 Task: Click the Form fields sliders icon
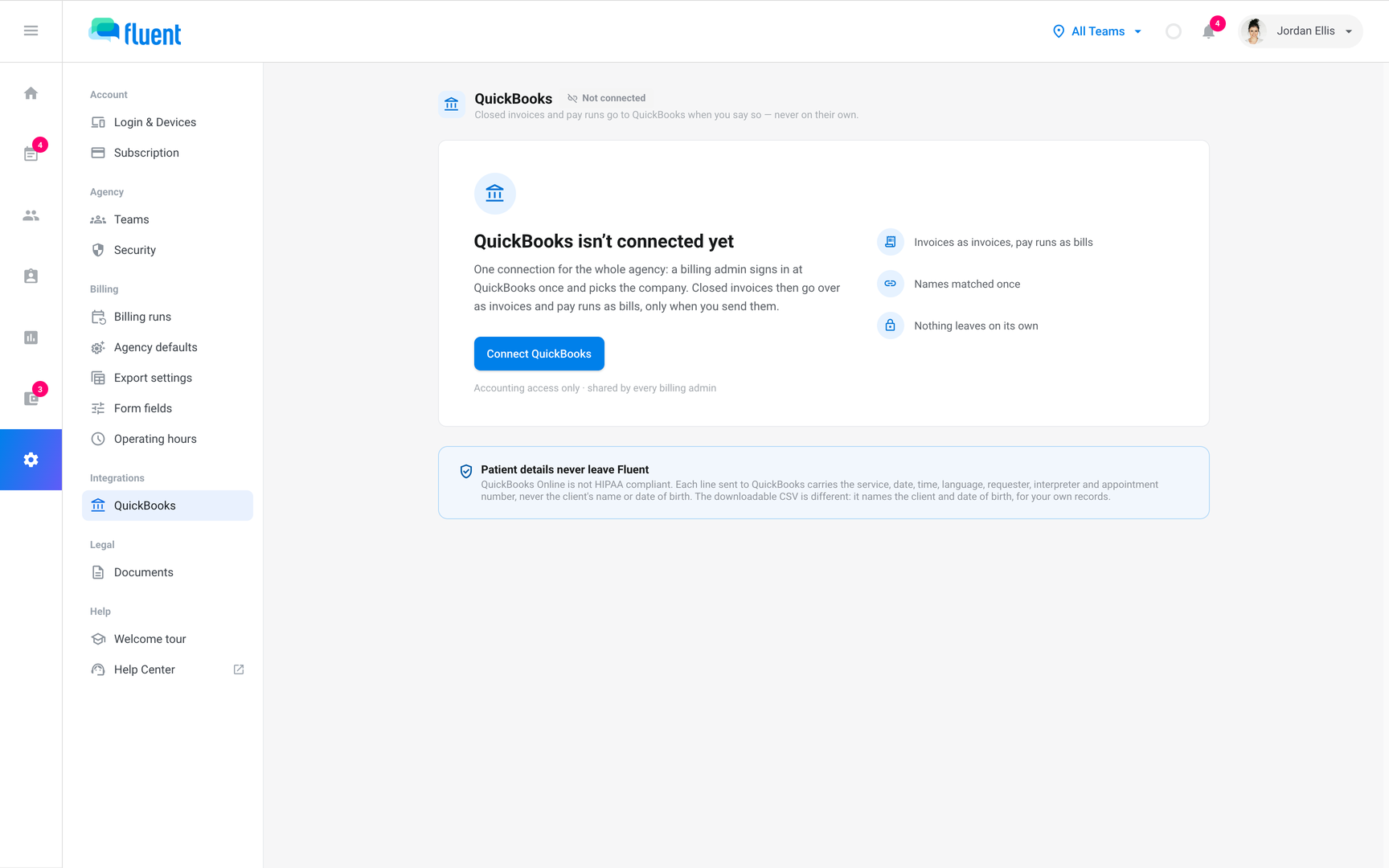pos(98,408)
